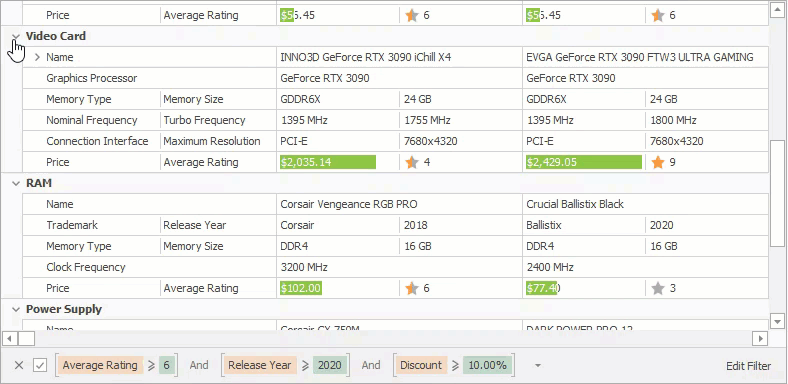Collapse the RAM category
The width and height of the screenshot is (788, 384).
[16, 183]
